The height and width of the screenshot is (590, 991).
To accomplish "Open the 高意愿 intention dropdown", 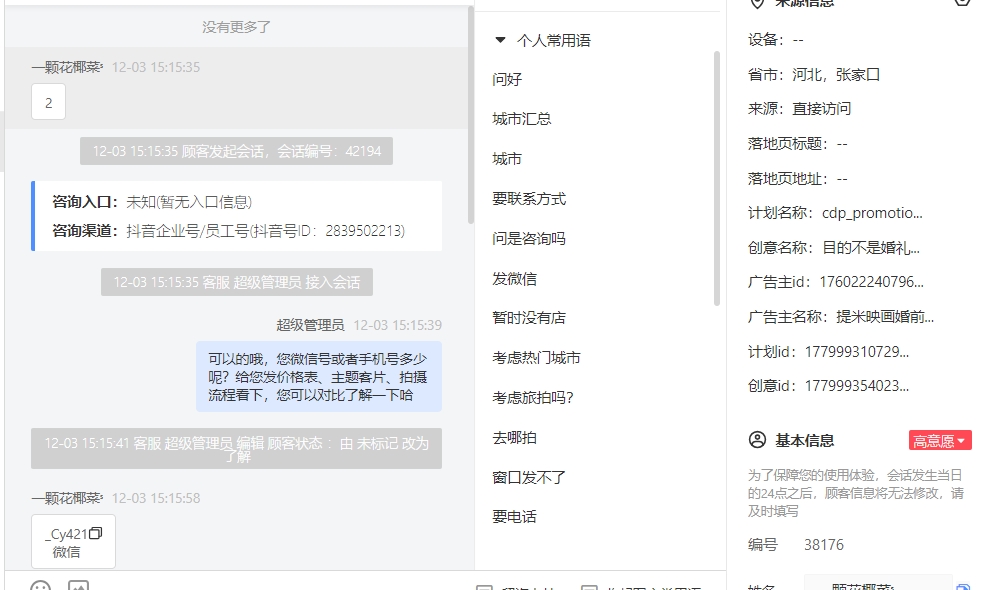I will pos(940,440).
